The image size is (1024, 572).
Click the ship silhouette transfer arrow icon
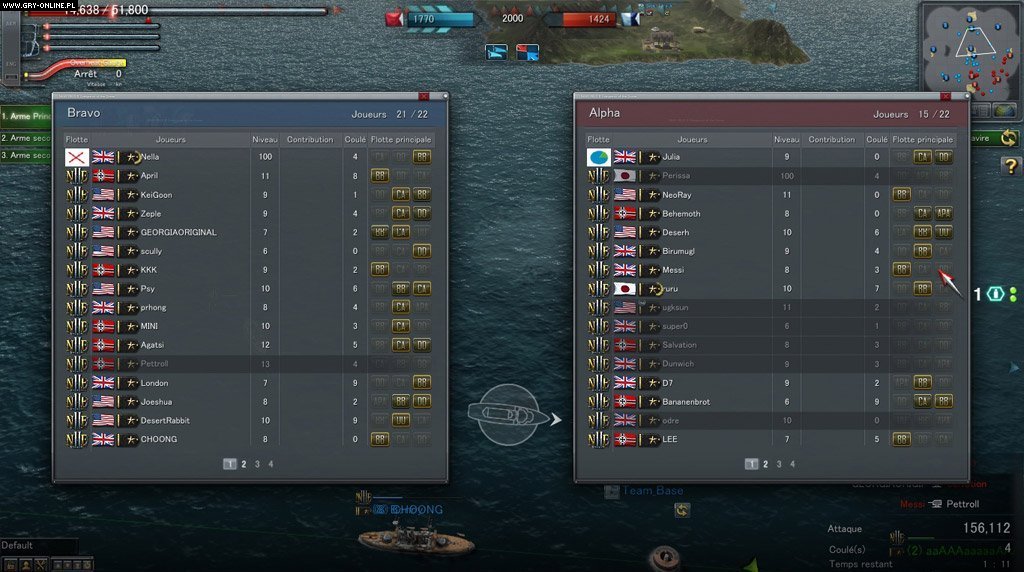pos(515,415)
